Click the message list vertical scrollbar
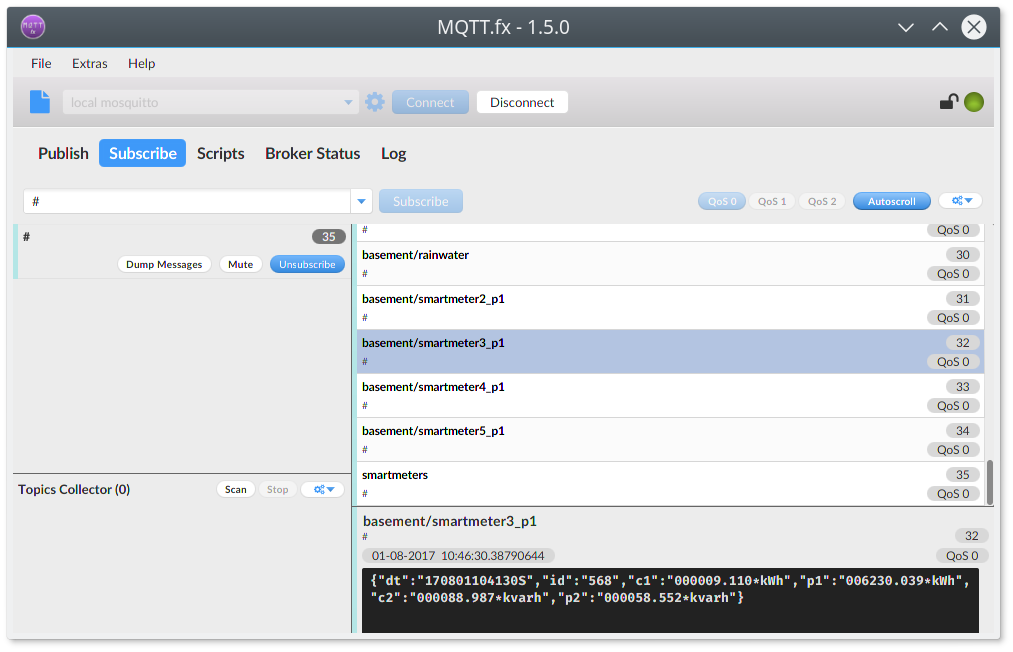 click(x=989, y=481)
